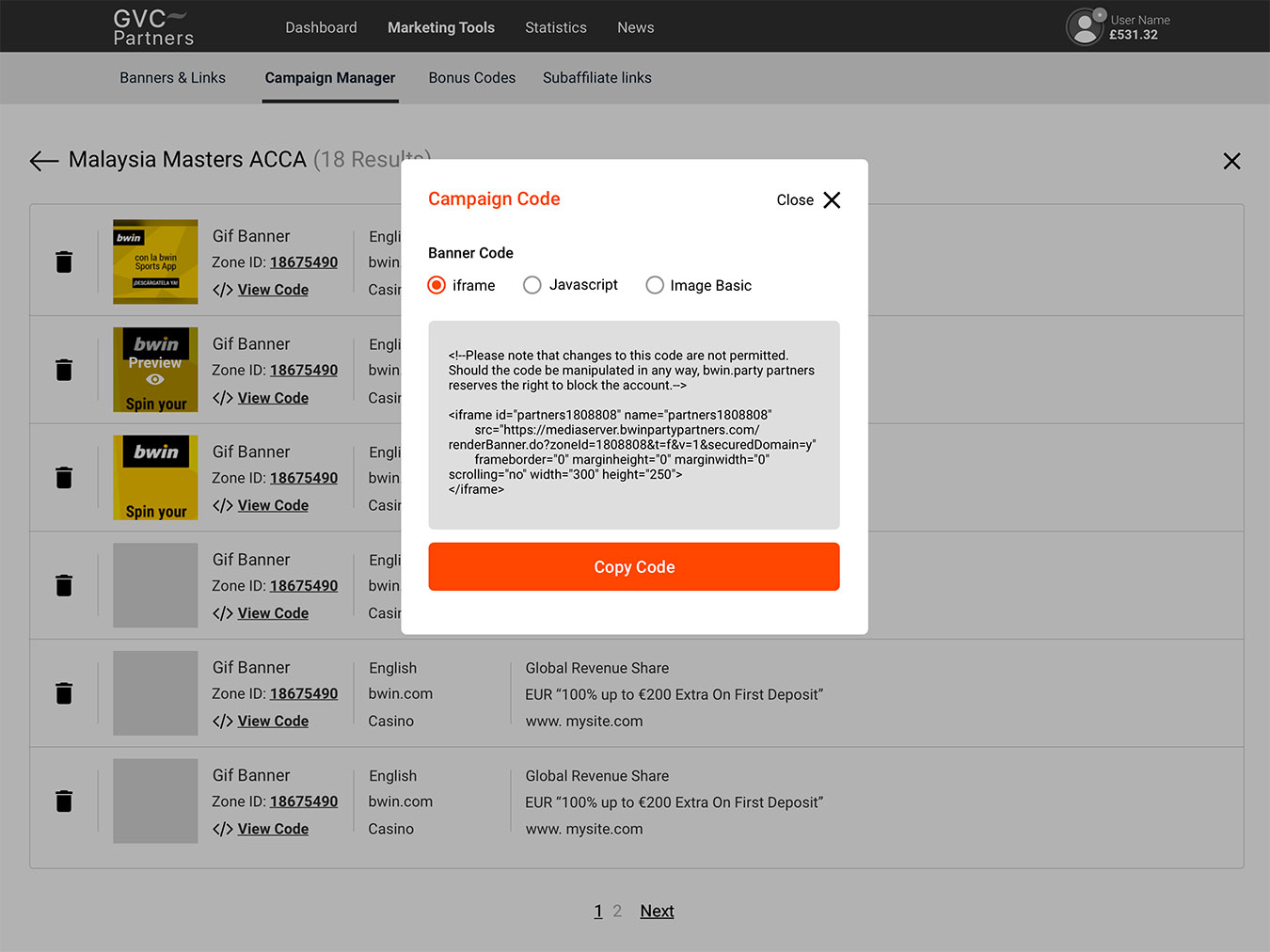Click the back arrow beside Malaysia Masters ACCA
Image resolution: width=1270 pixels, height=952 pixels.
(x=43, y=161)
